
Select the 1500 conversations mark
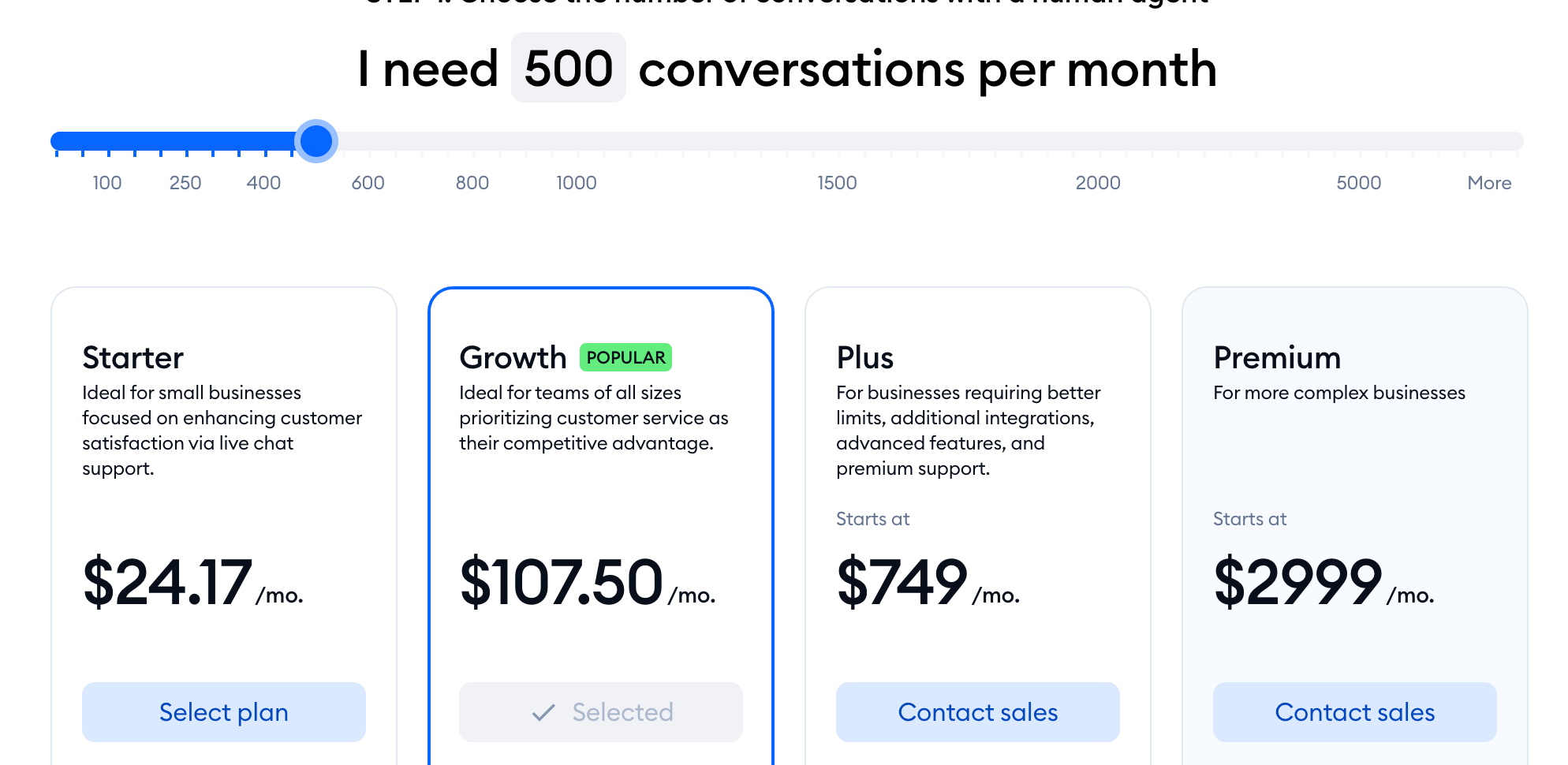(837, 183)
